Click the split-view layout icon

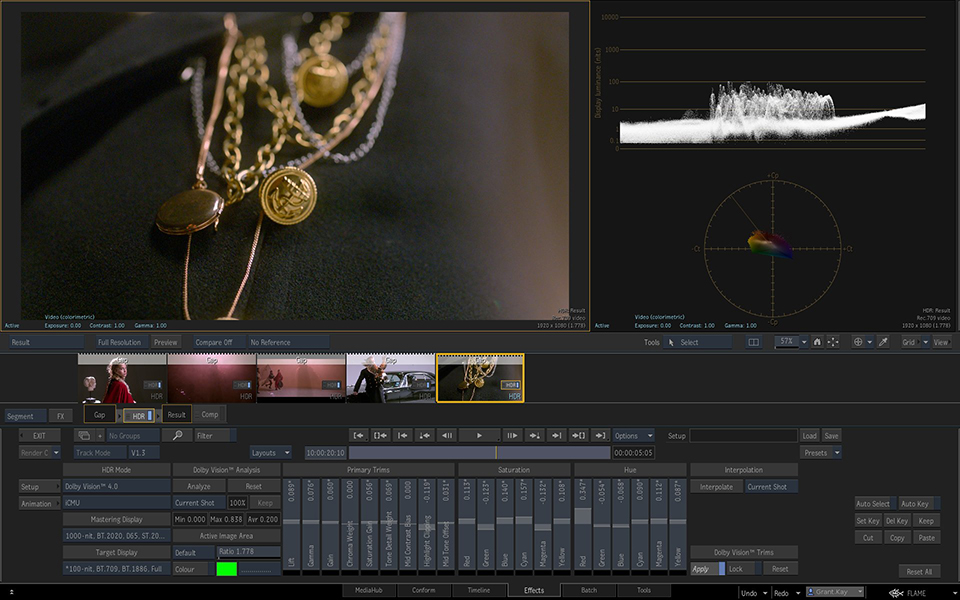coord(754,342)
